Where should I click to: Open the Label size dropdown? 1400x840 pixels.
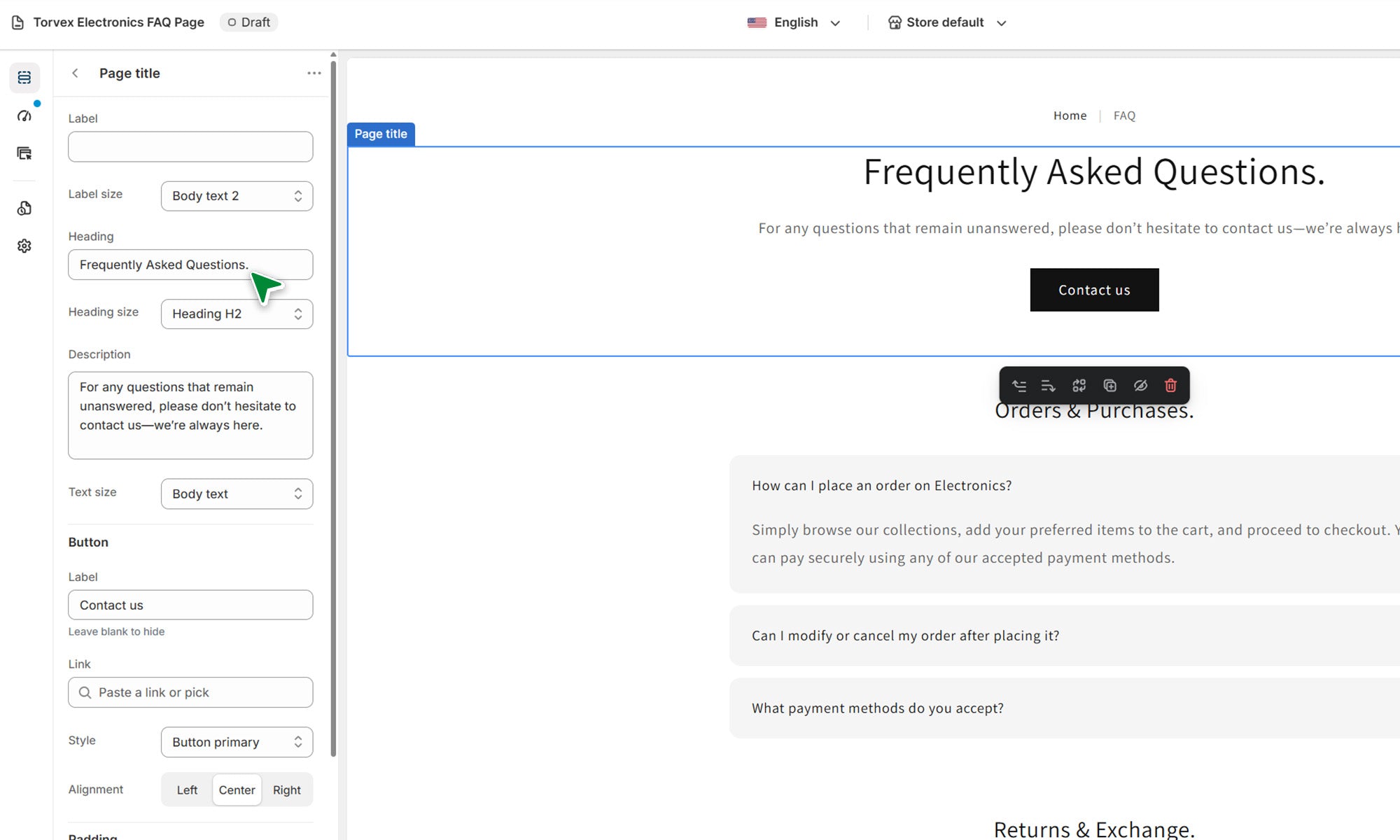[x=237, y=196]
